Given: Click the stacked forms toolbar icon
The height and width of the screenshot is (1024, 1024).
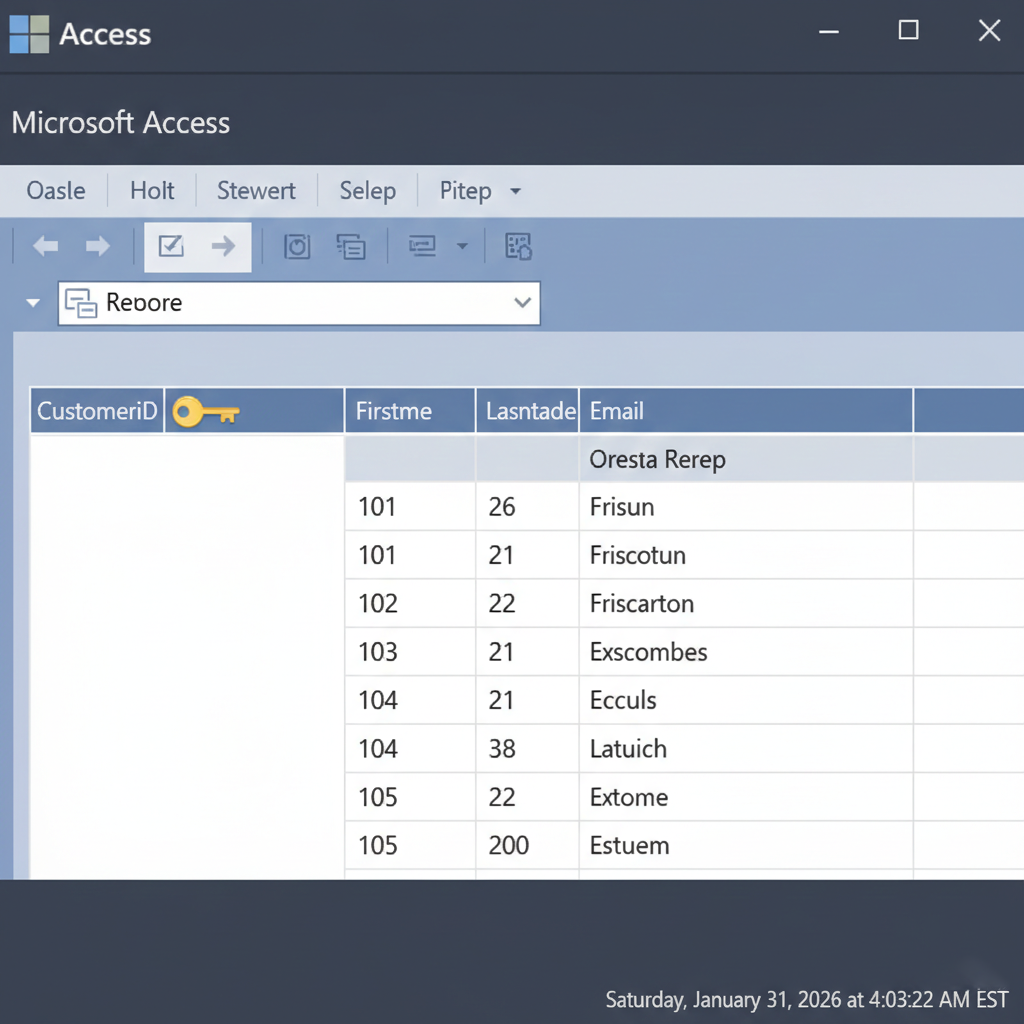Looking at the screenshot, I should point(351,247).
